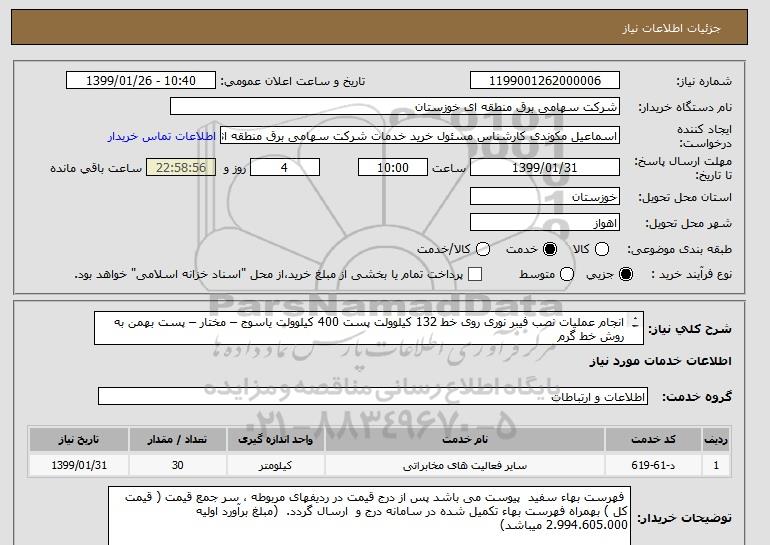Viewport: 770px width, 545px height.
Task: Click the scroll stepper in شرح کلی نیاز box
Action: pyautogui.click(x=635, y=322)
